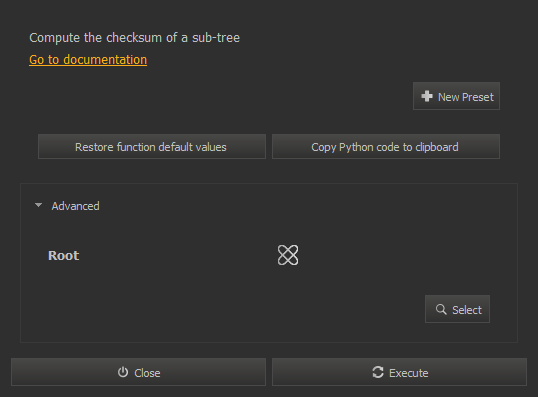538x397 pixels.
Task: Choose a Root occurrence with Select
Action: 457,309
